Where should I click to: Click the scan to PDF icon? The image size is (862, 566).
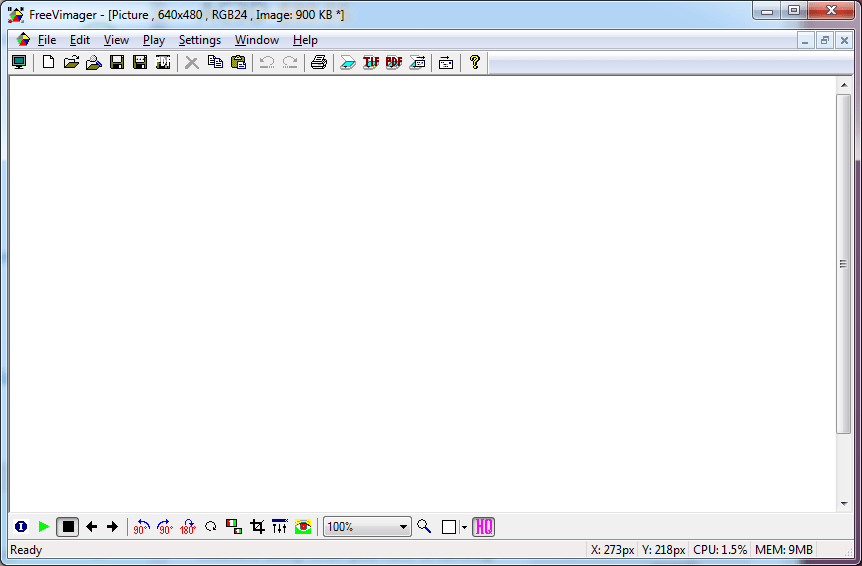(x=394, y=63)
